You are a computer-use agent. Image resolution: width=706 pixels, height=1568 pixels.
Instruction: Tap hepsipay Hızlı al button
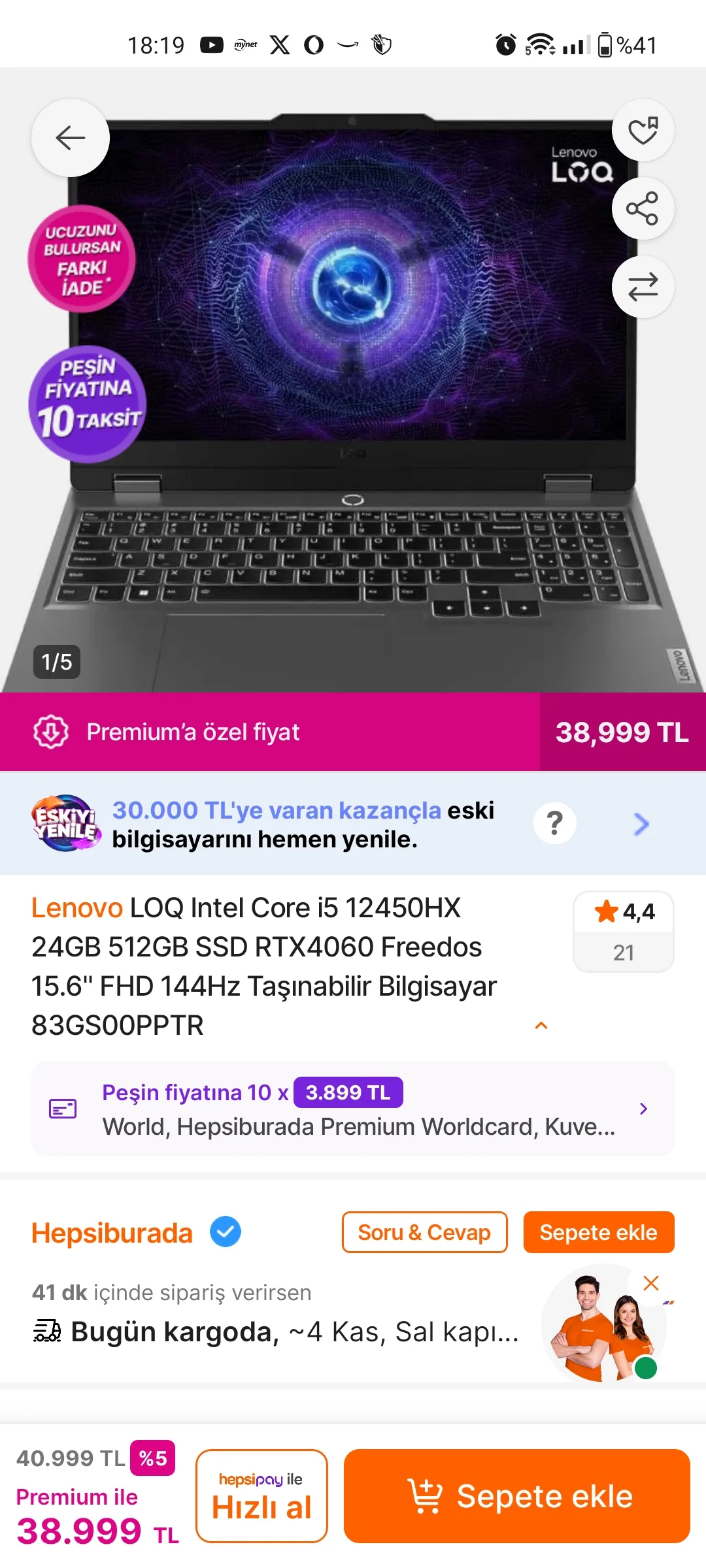tap(261, 1496)
